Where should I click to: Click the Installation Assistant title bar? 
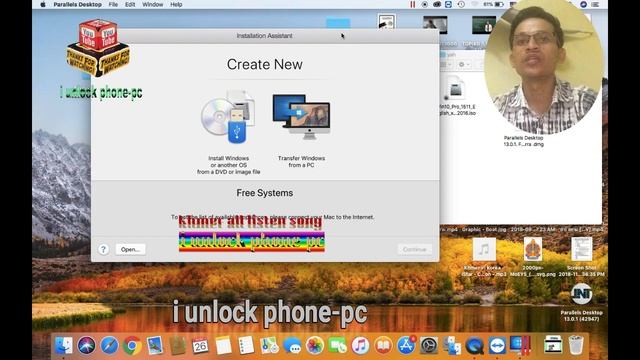click(264, 36)
